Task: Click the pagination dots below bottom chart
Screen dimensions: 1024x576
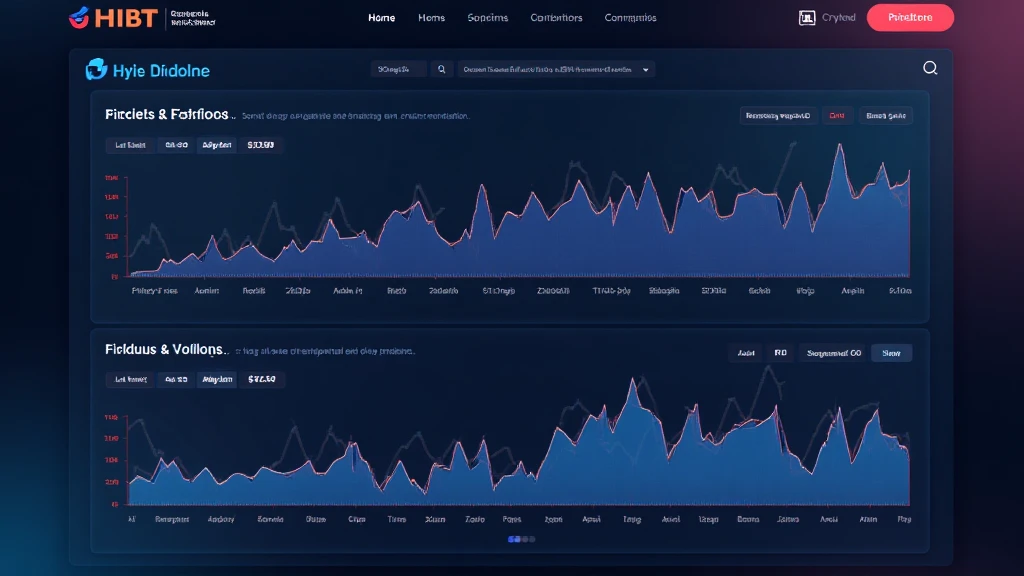Action: click(x=522, y=539)
